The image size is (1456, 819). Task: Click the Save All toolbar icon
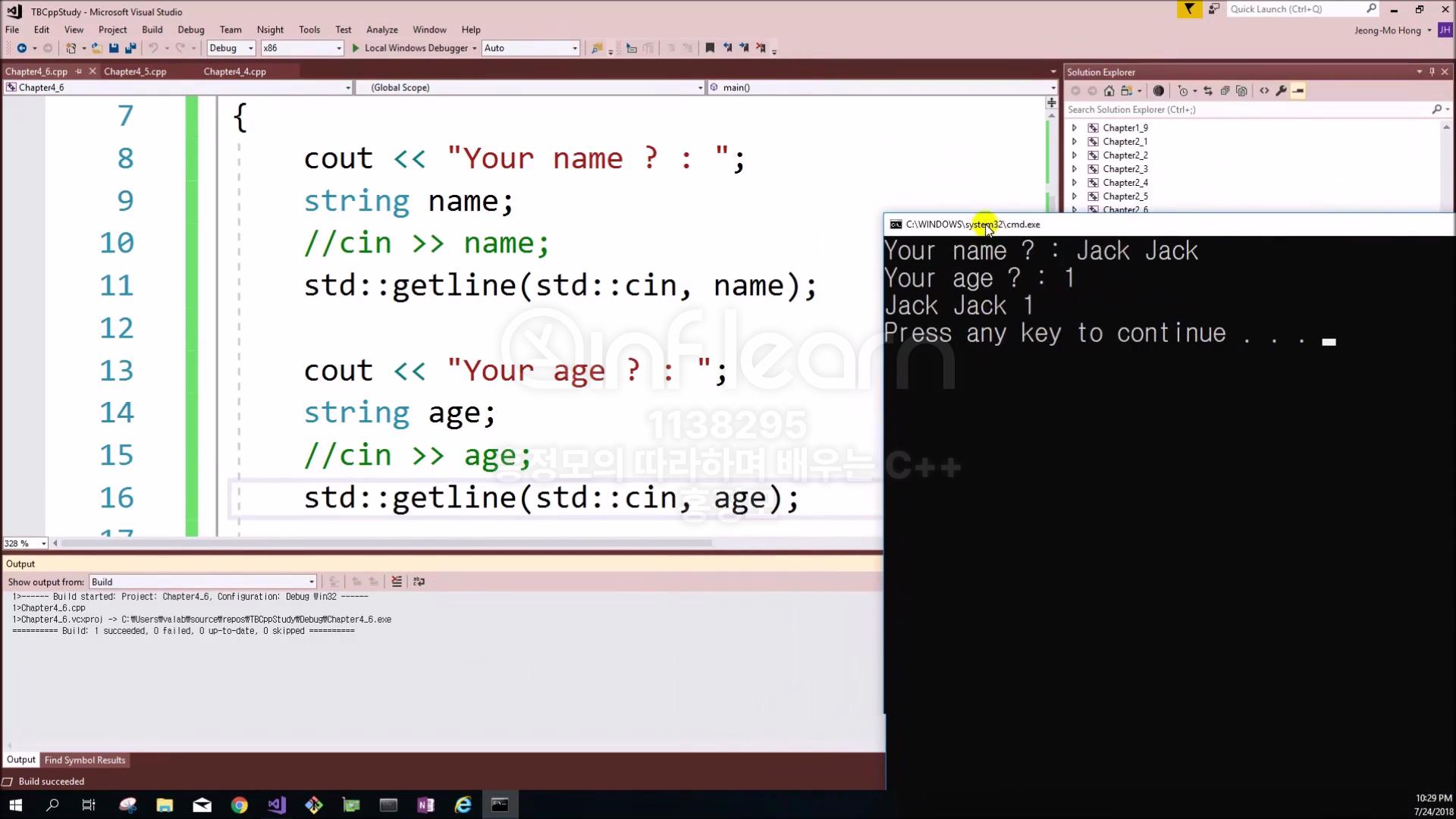130,48
